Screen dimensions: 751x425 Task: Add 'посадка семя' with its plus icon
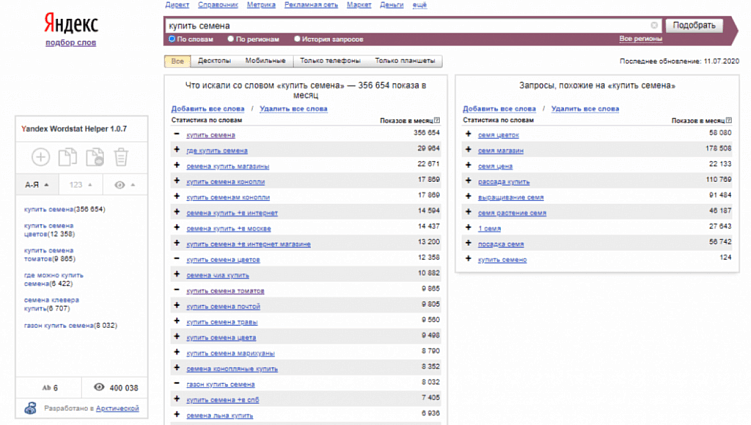click(468, 243)
